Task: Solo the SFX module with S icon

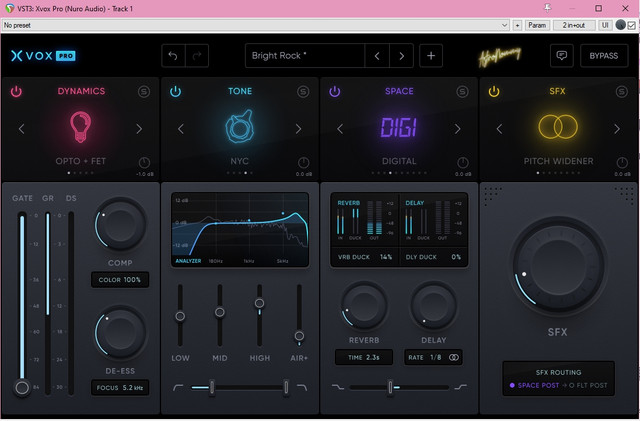Action: (x=622, y=91)
